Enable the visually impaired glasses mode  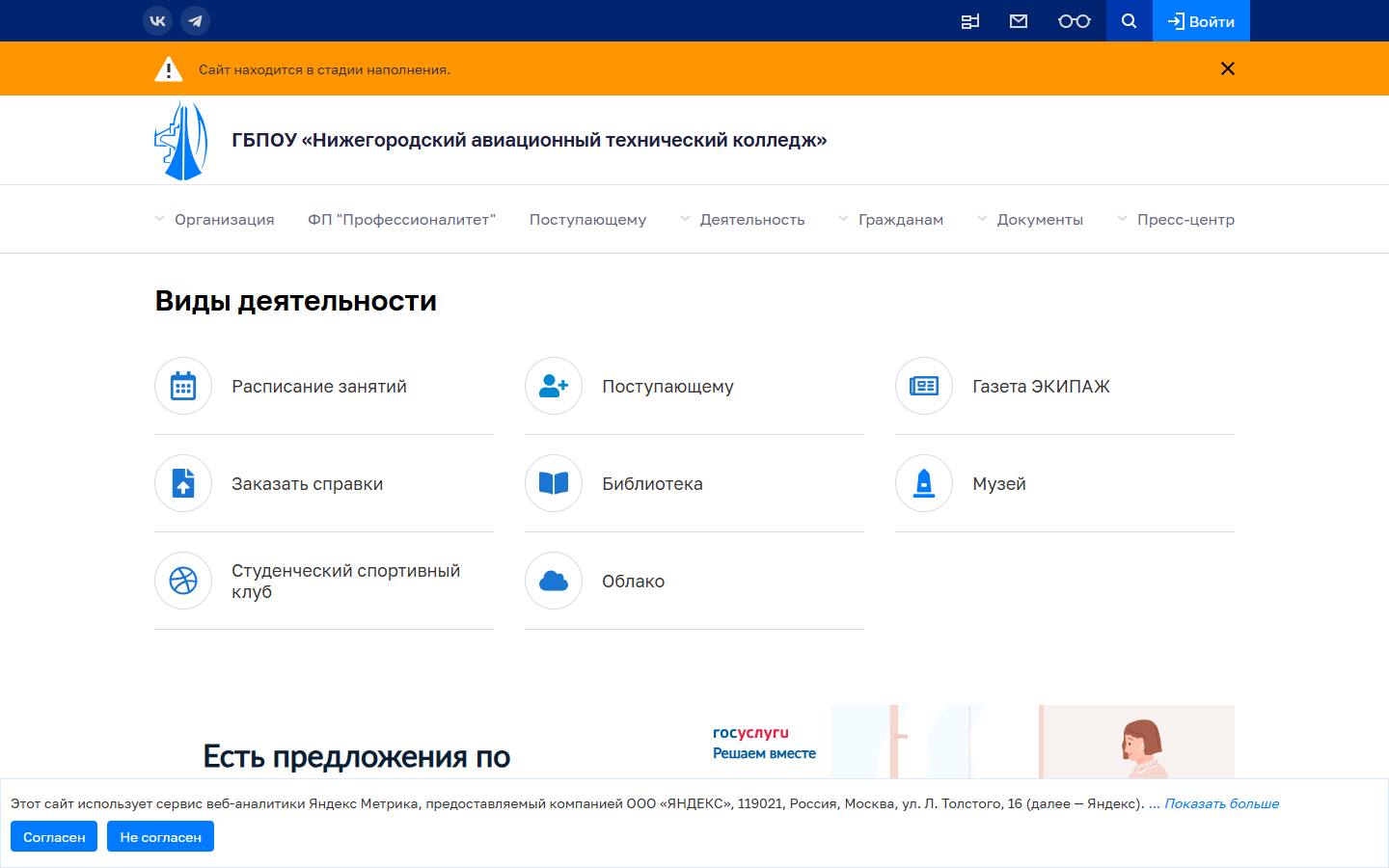[x=1074, y=21]
